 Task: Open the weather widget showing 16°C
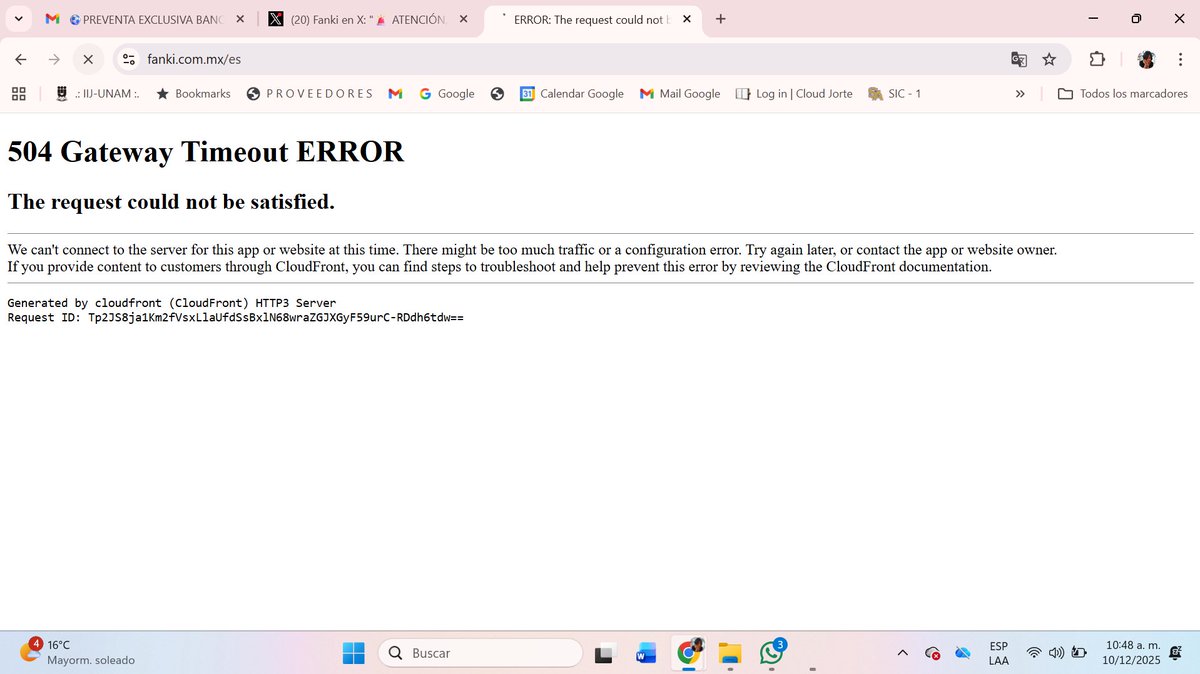tap(78, 652)
